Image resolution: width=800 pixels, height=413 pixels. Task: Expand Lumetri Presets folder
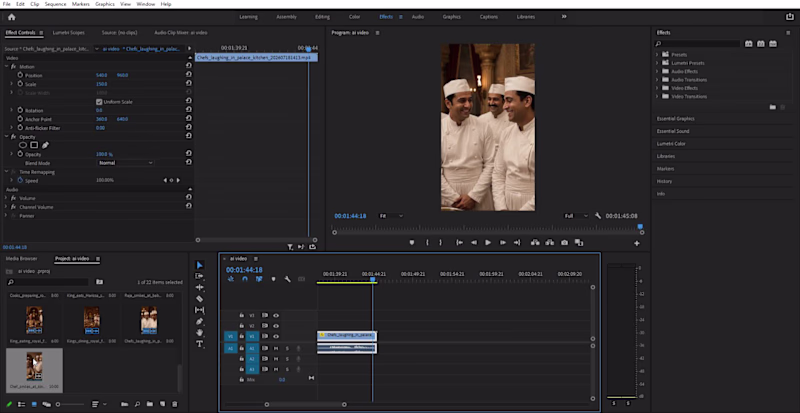(x=657, y=63)
